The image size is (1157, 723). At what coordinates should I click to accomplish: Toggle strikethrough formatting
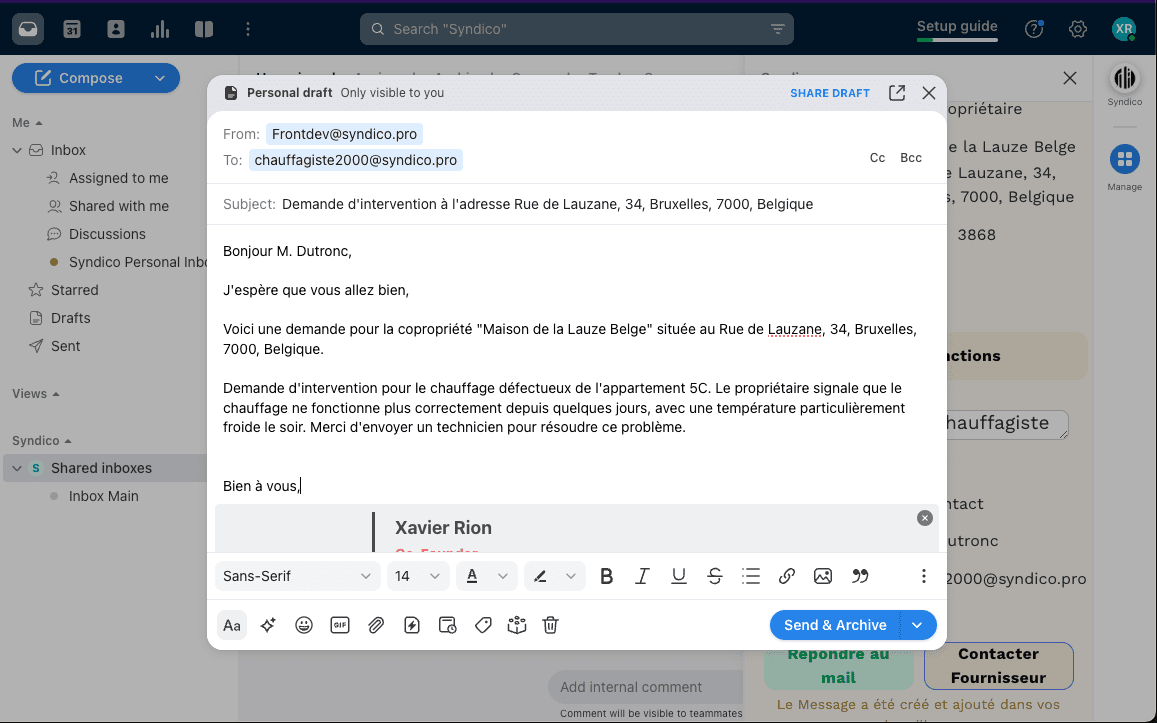click(714, 576)
